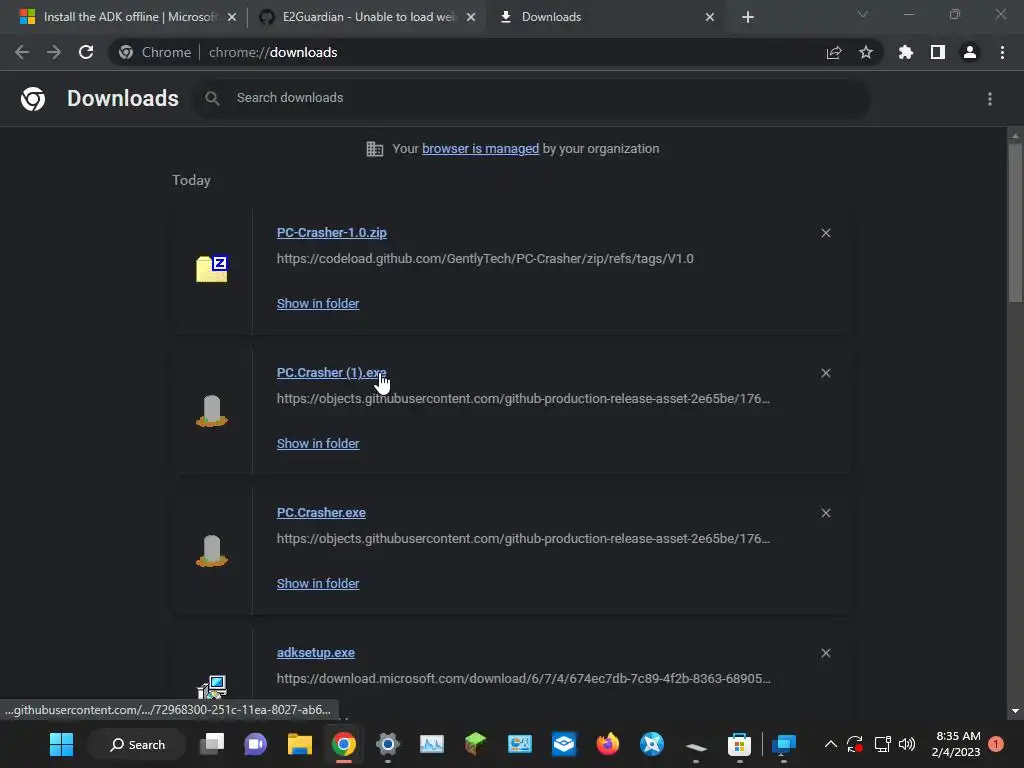
Task: Show PC-Crasher-1.0.zip in folder
Action: [x=318, y=304]
